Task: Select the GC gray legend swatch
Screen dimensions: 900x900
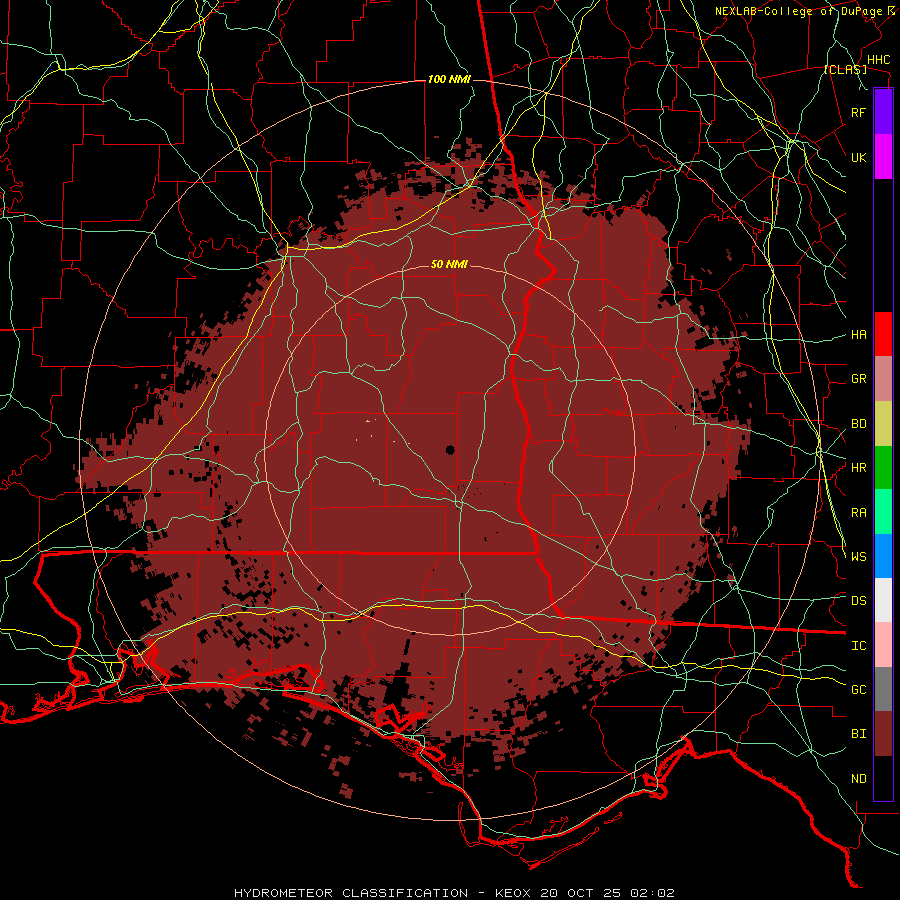Action: click(883, 689)
